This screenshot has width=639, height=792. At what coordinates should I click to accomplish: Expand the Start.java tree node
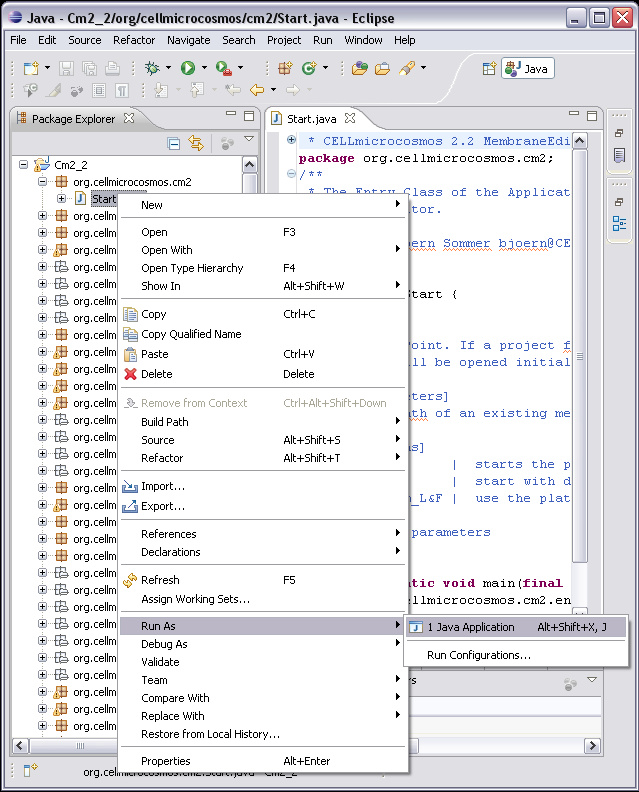pos(61,199)
